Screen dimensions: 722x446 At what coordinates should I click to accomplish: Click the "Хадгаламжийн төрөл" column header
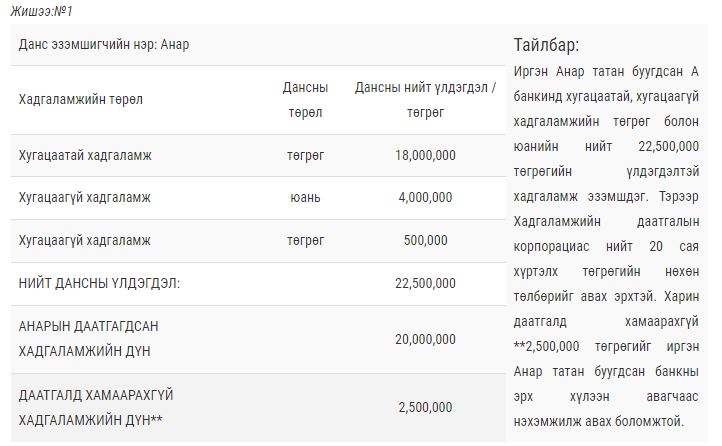click(x=80, y=100)
